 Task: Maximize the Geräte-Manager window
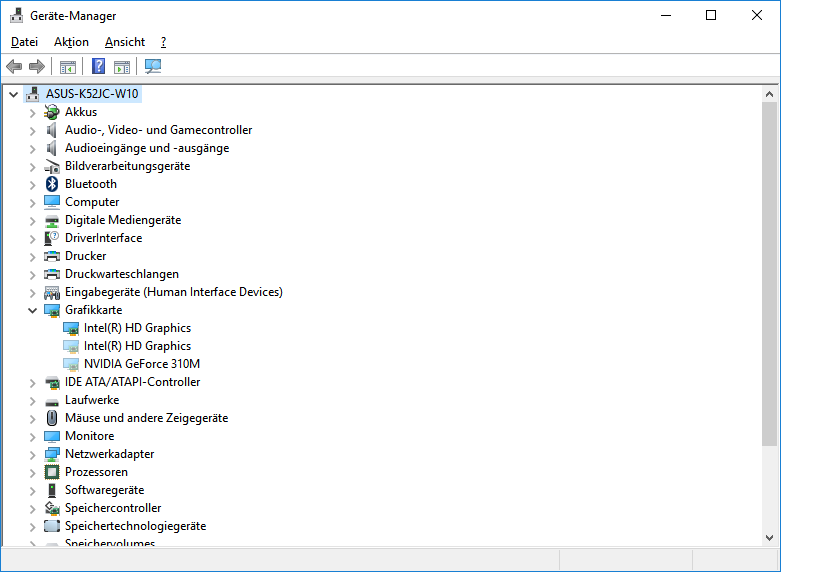coord(711,16)
